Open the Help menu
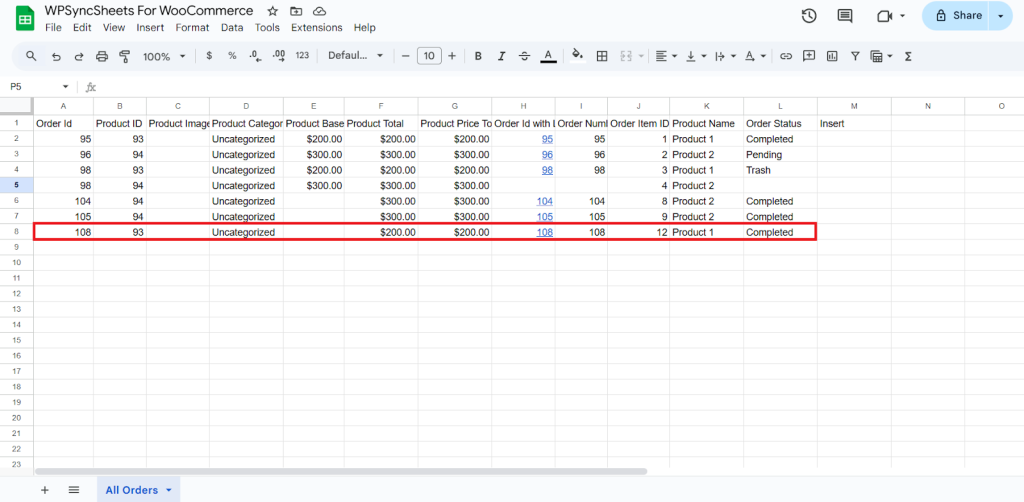 click(364, 27)
